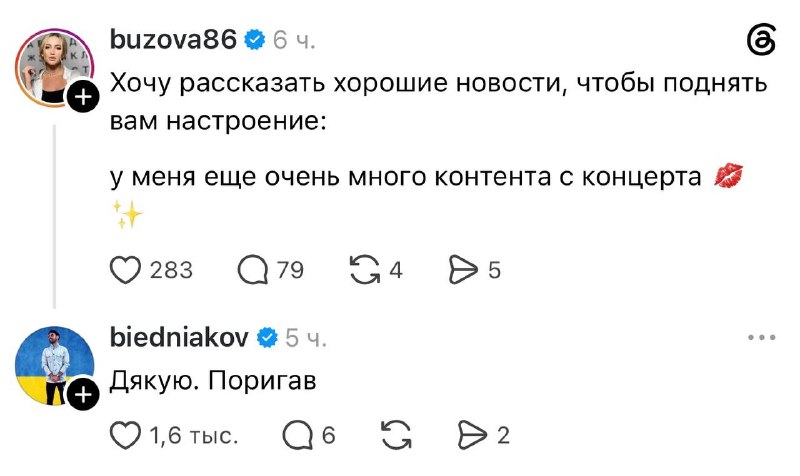
Task: Repost the biedniakov reply
Action: [396, 435]
